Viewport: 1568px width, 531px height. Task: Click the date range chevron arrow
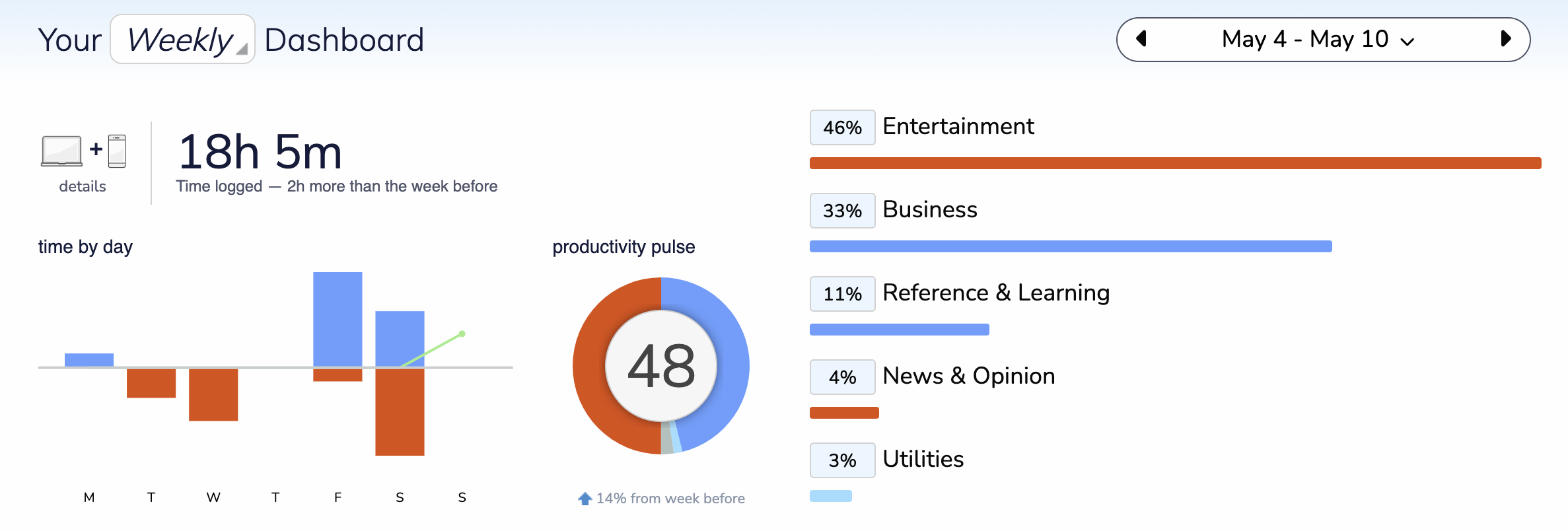pyautogui.click(x=1408, y=42)
